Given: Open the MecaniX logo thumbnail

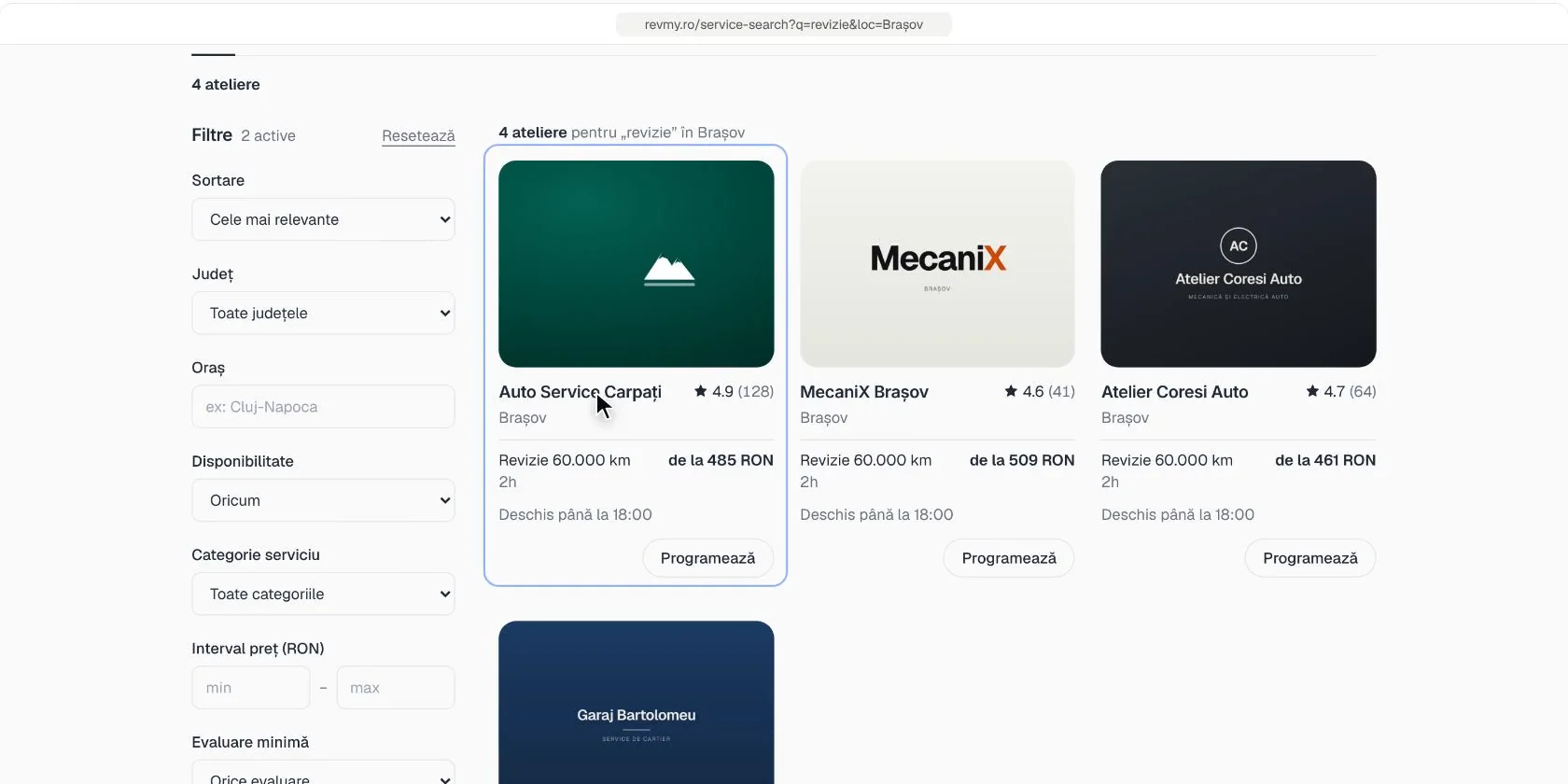Looking at the screenshot, I should 937,264.
